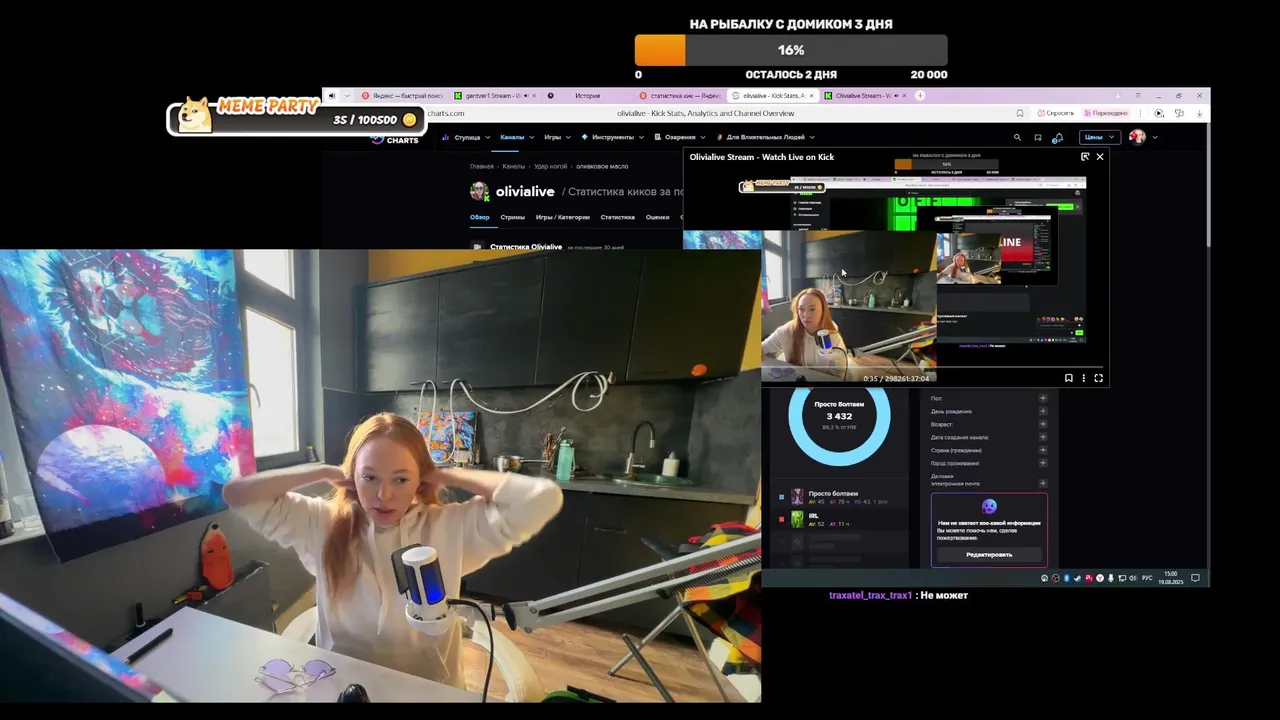
Task: Open the Каналы breadcrumb link
Action: click(513, 166)
